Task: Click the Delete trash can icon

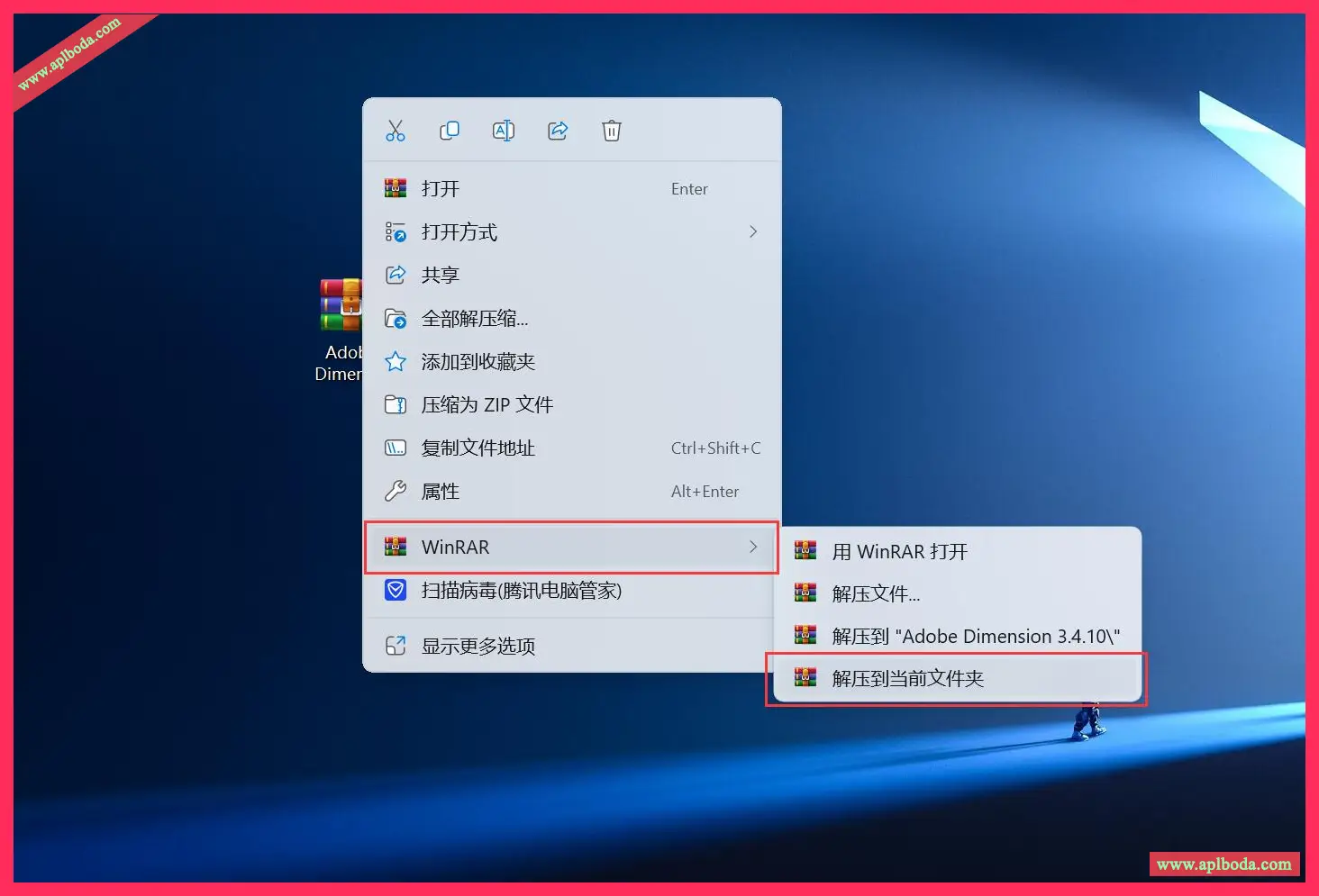Action: coord(612,131)
